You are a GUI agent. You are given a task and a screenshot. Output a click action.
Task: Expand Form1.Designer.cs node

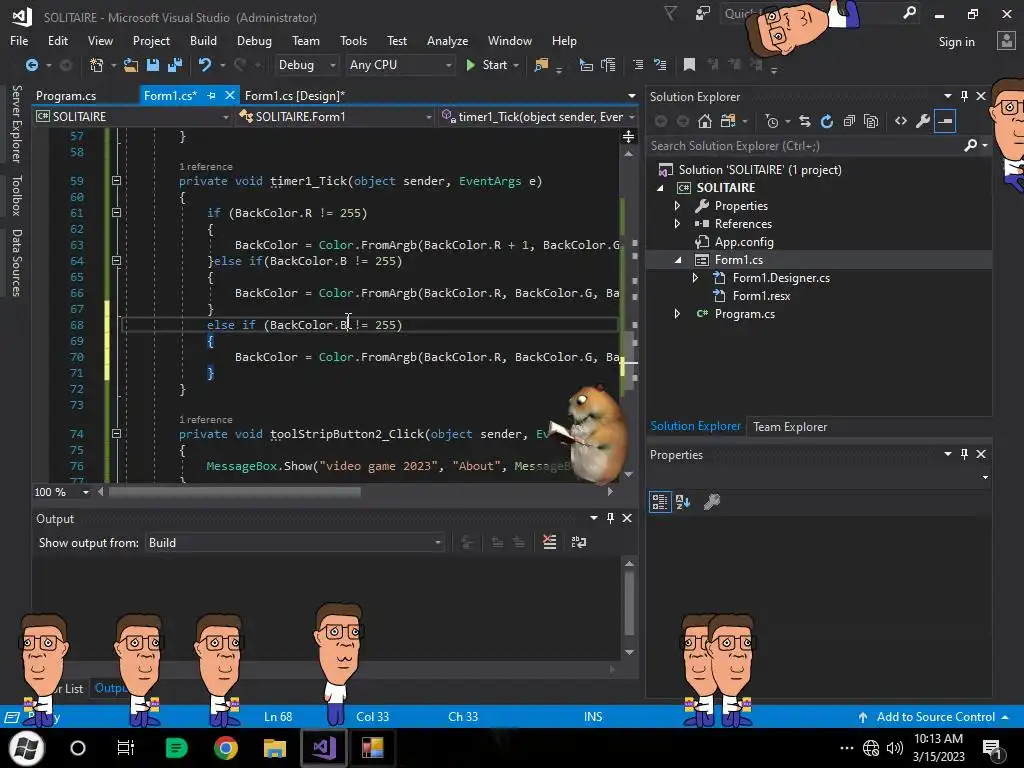696,278
